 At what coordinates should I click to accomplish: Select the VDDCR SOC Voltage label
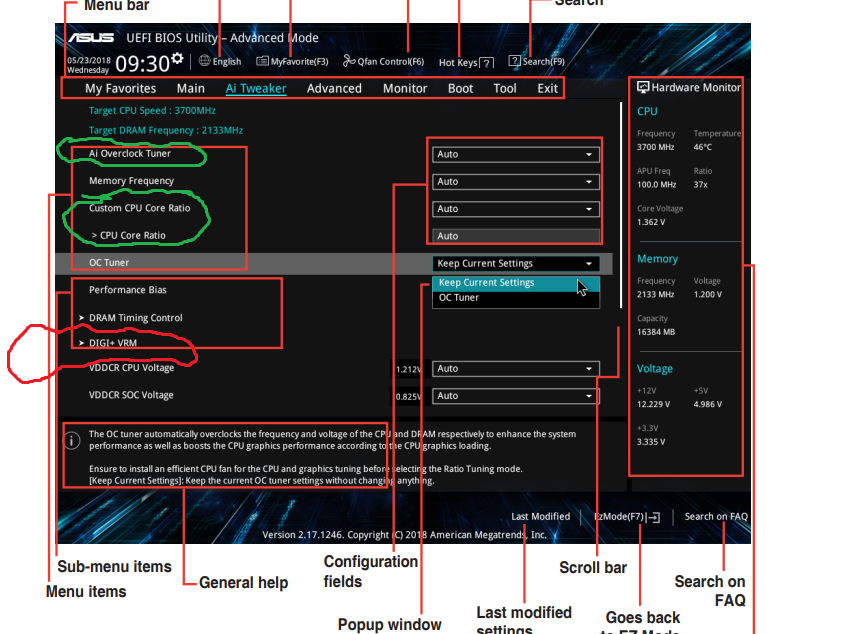131,395
